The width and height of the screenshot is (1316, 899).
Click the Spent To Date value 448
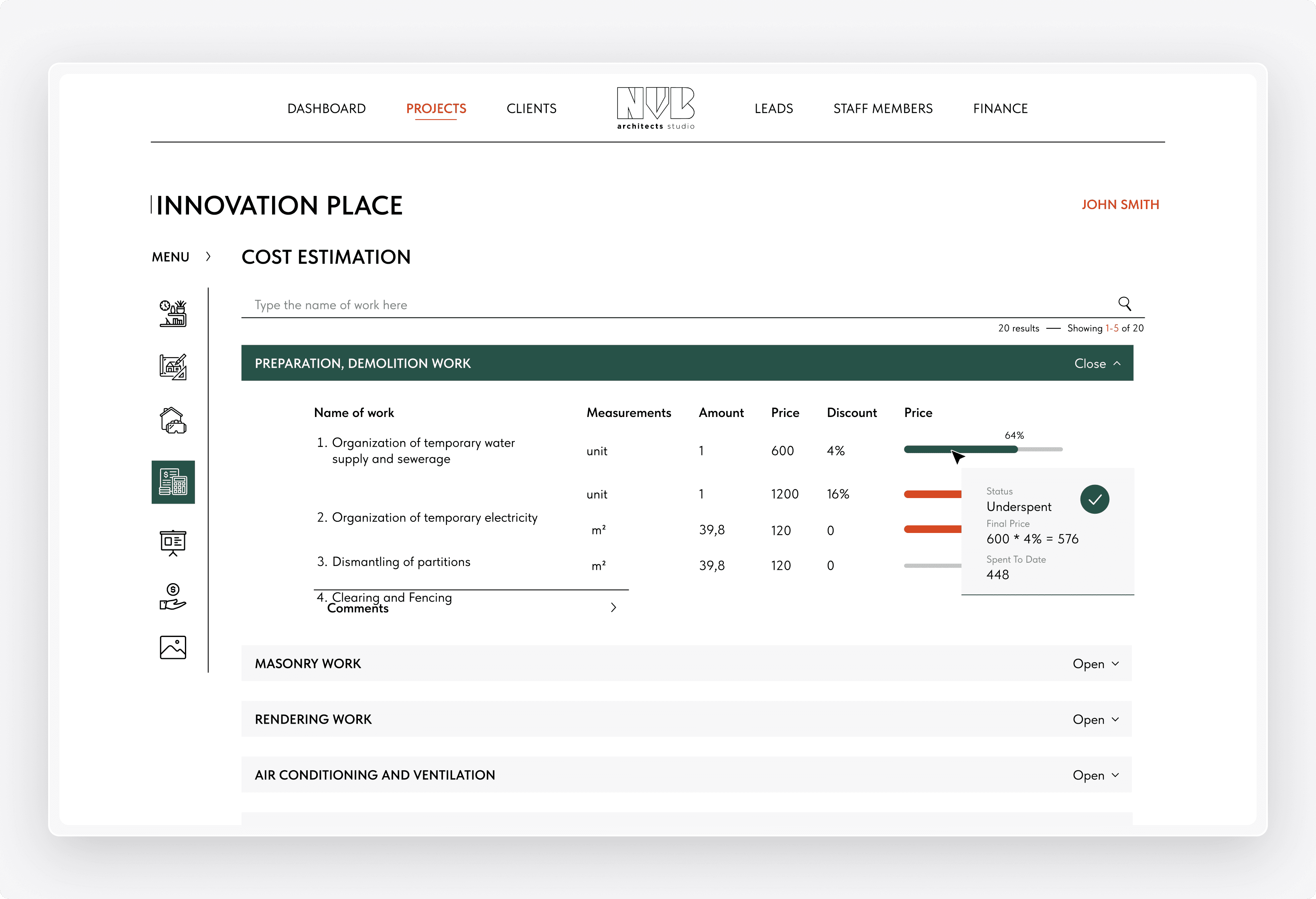point(998,574)
